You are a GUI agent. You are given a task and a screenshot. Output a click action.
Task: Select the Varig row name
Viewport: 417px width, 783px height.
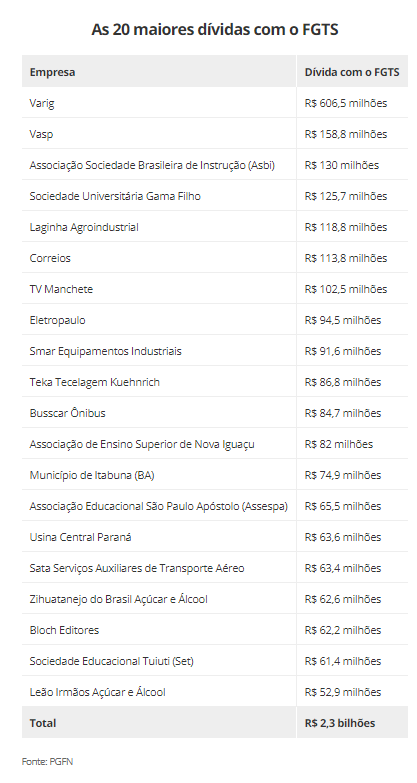tap(42, 103)
